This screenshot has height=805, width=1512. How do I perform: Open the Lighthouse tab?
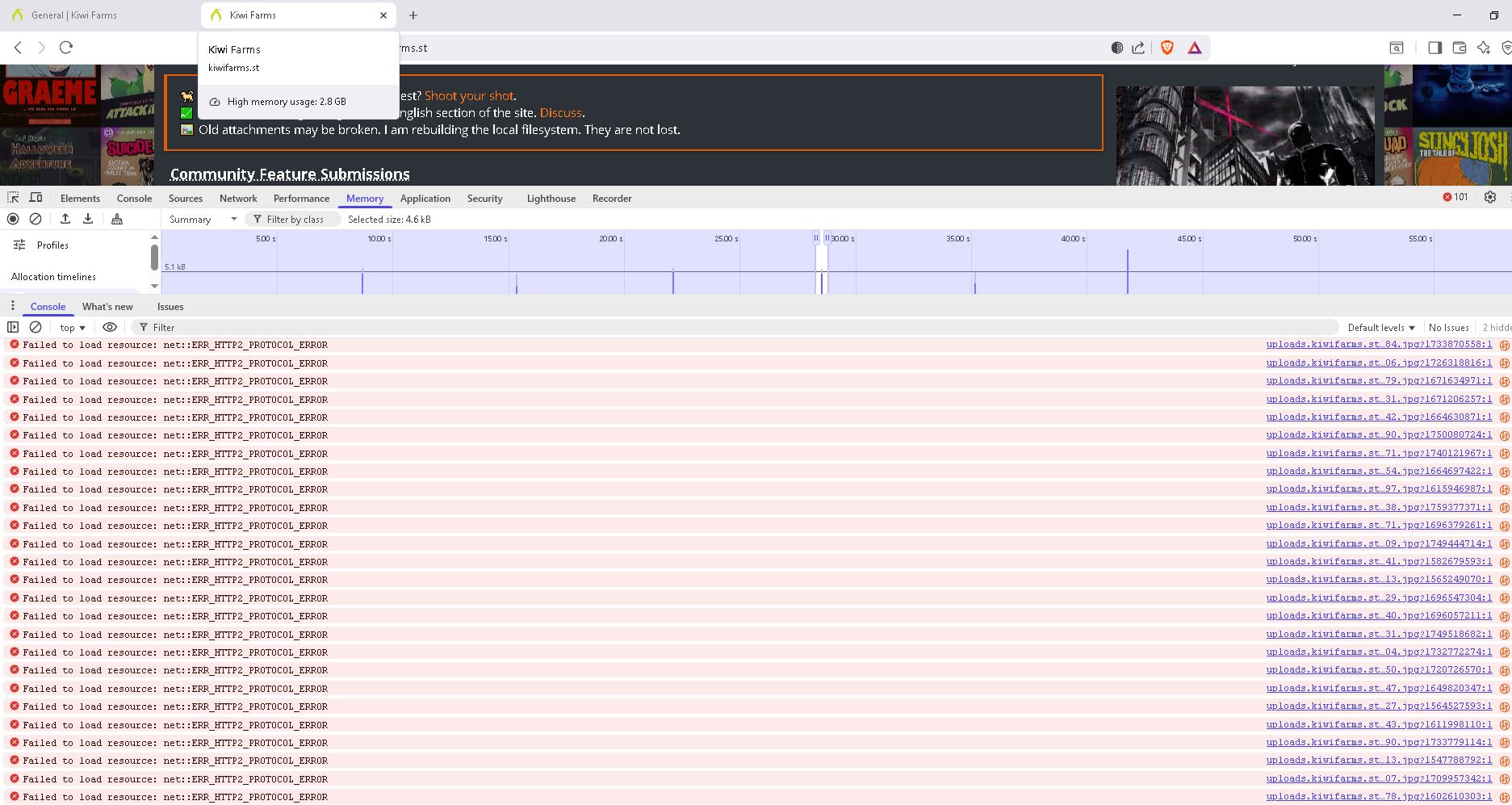[x=551, y=199]
